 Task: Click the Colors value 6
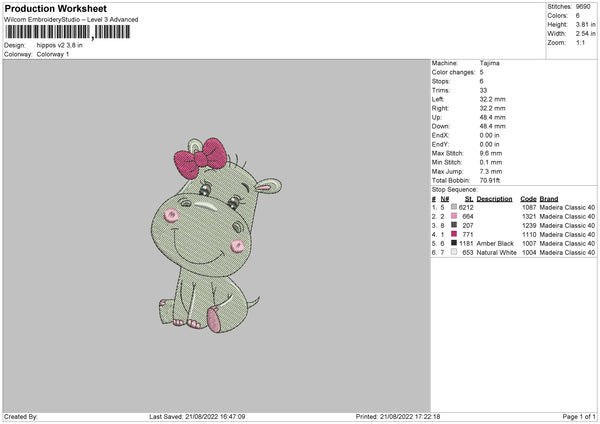(577, 16)
